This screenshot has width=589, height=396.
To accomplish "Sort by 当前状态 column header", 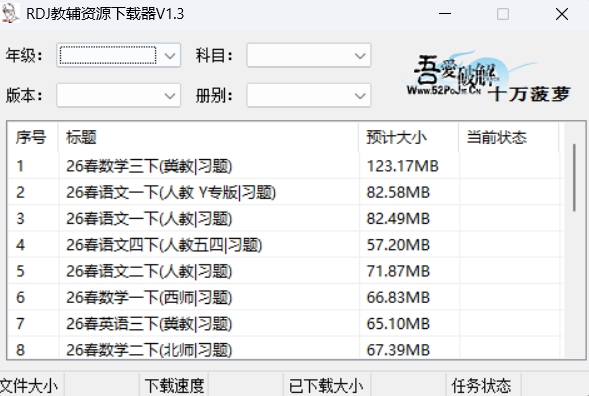I will [509, 137].
